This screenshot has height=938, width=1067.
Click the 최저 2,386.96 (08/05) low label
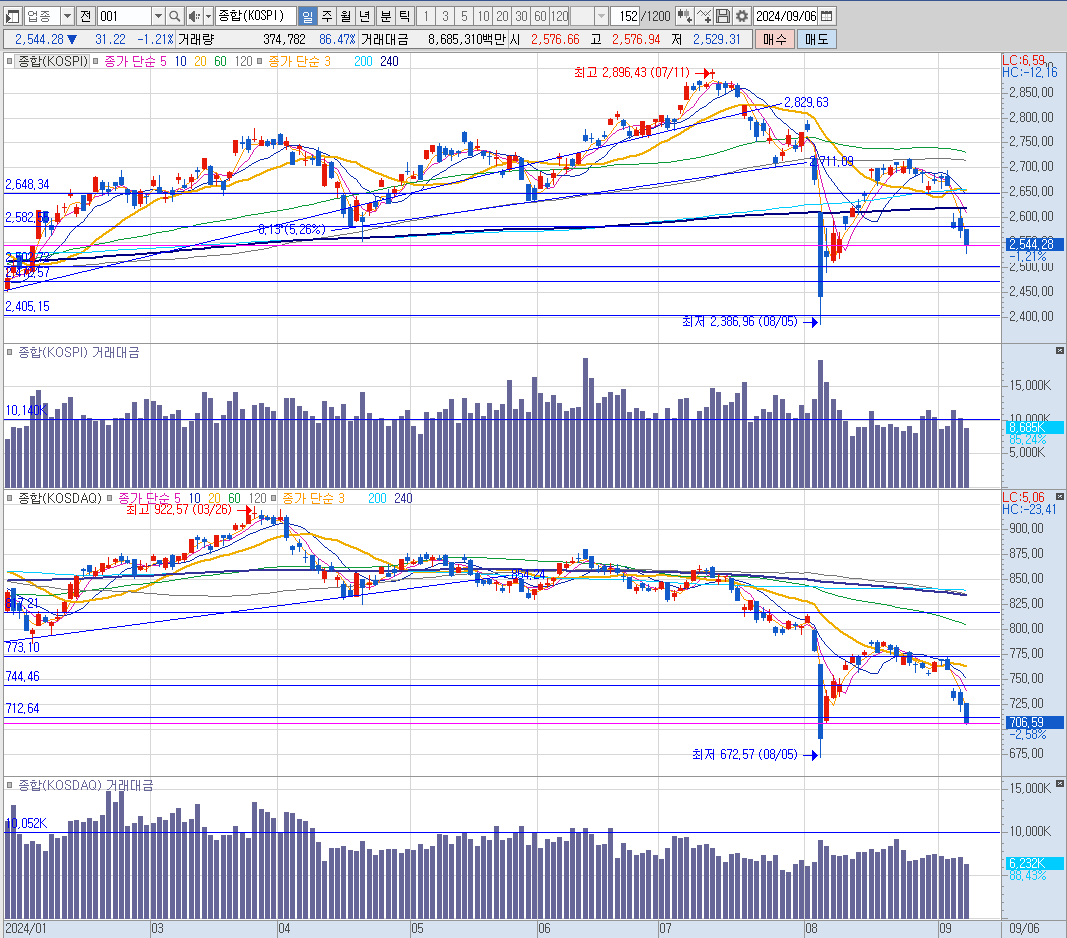tap(740, 321)
